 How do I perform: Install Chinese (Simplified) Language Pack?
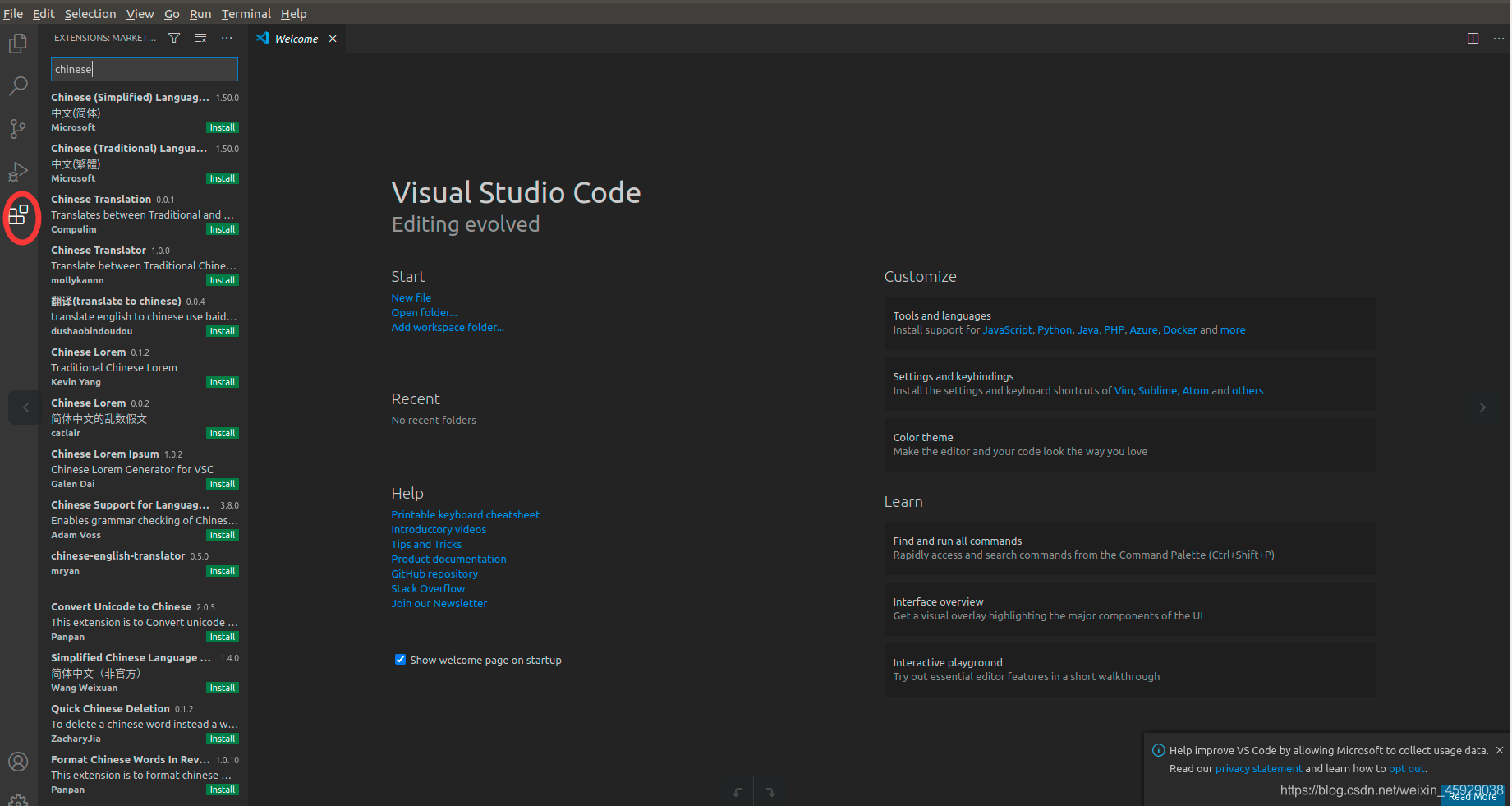pyautogui.click(x=223, y=127)
